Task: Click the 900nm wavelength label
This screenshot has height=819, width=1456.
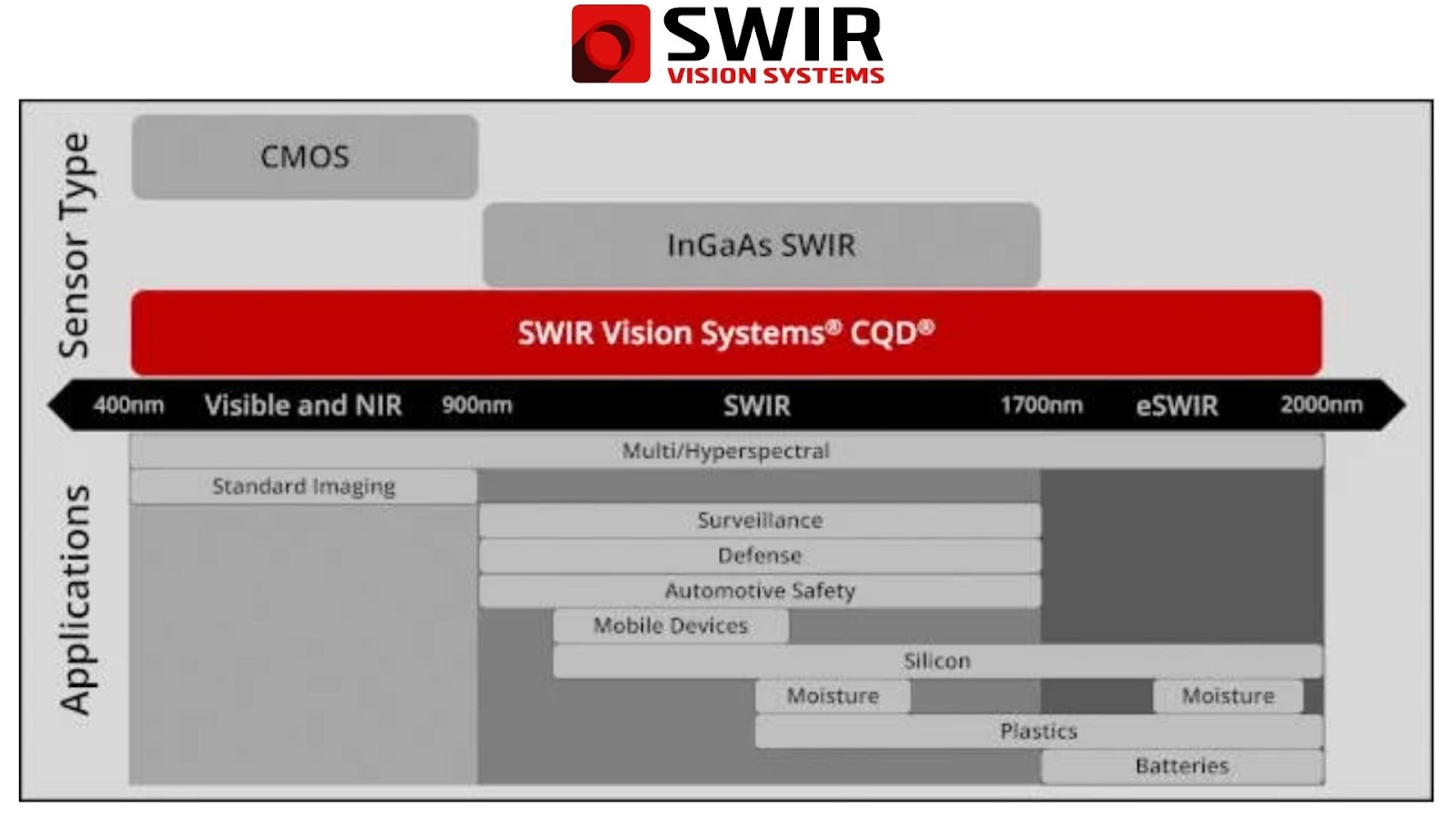Action: coord(477,405)
